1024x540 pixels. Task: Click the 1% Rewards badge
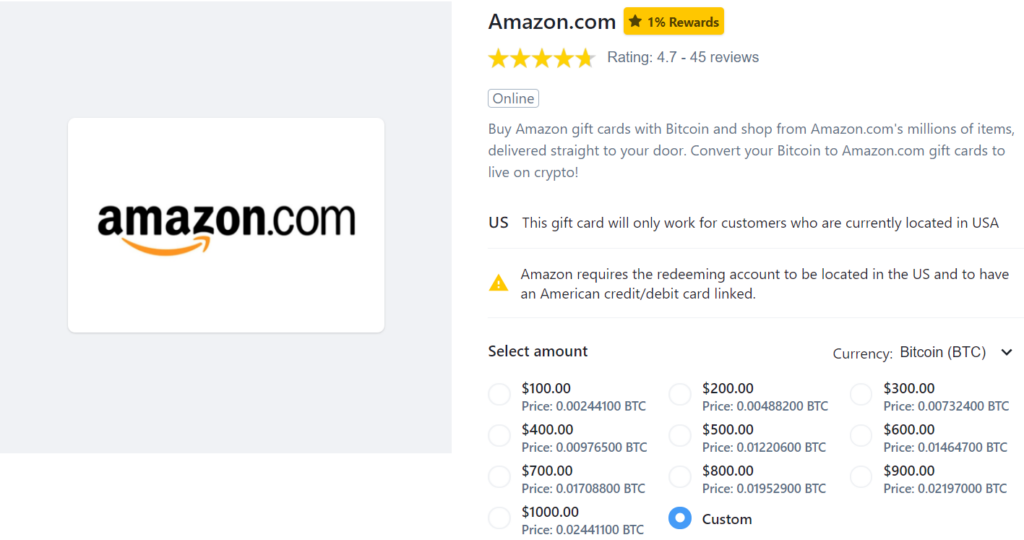673,22
